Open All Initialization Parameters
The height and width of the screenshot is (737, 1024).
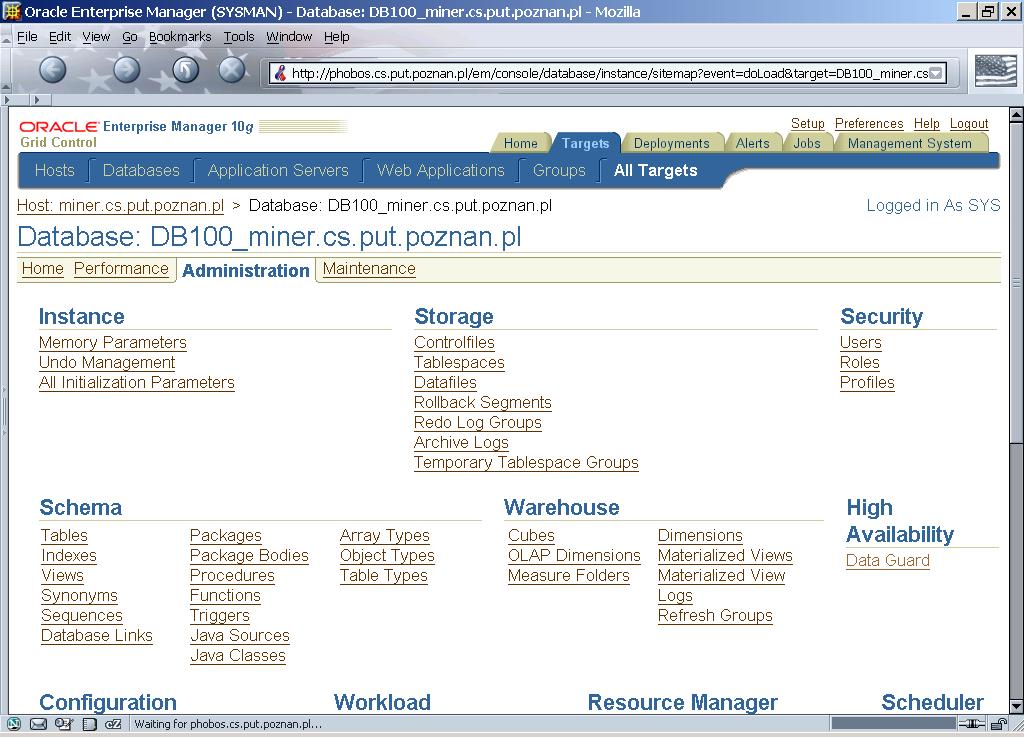[137, 383]
